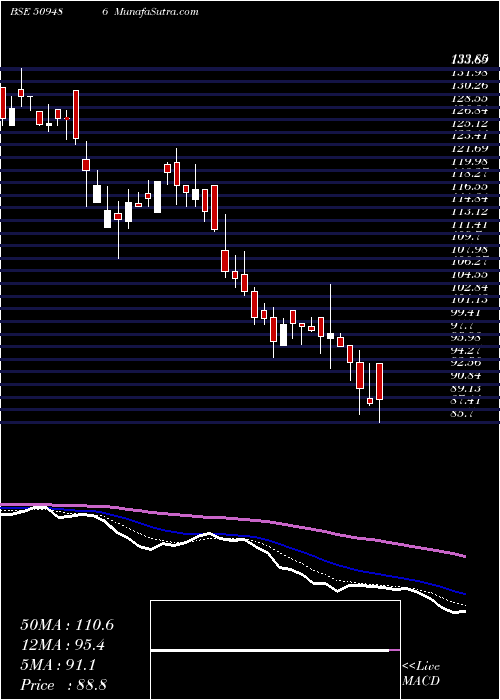The height and width of the screenshot is (700, 500).
Task: Click the 104.55 price axis label
Action: 469,275
